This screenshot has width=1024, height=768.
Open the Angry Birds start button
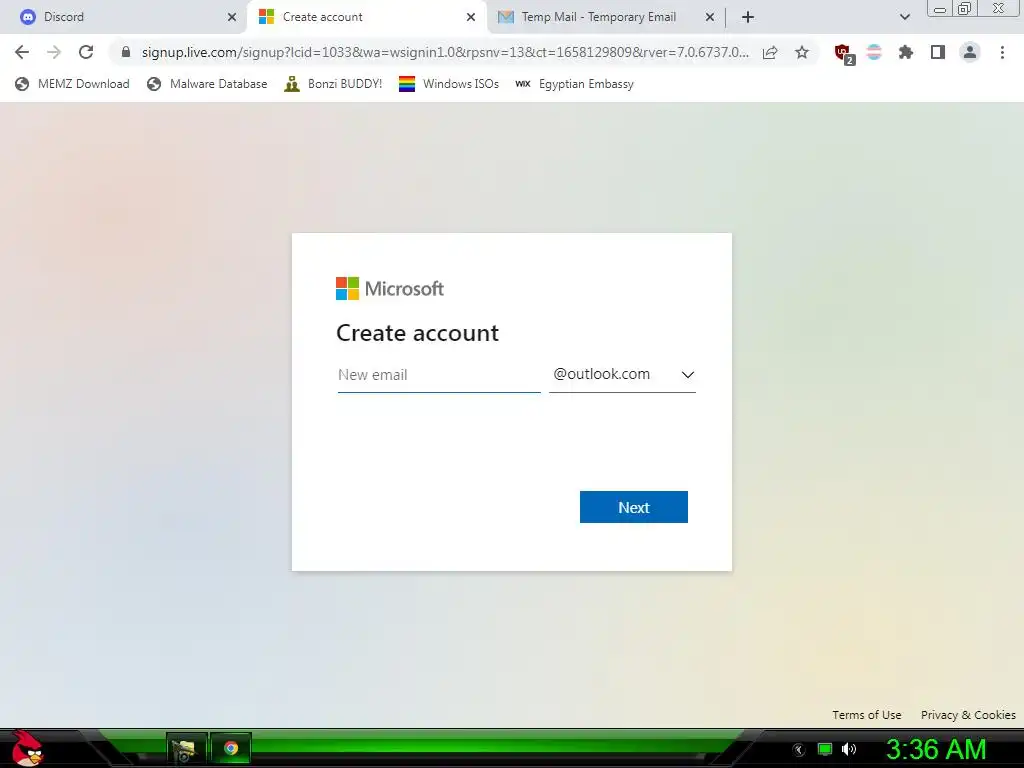[x=27, y=748]
